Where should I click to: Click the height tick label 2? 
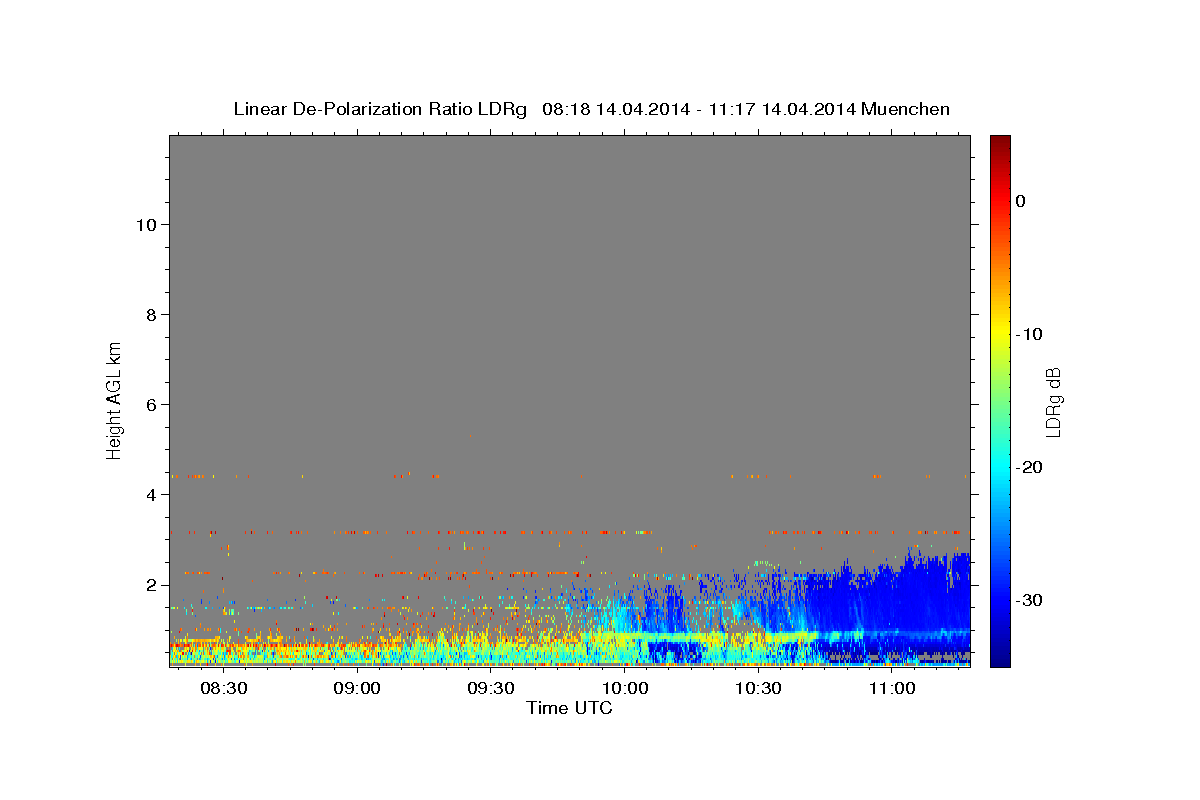(x=149, y=585)
